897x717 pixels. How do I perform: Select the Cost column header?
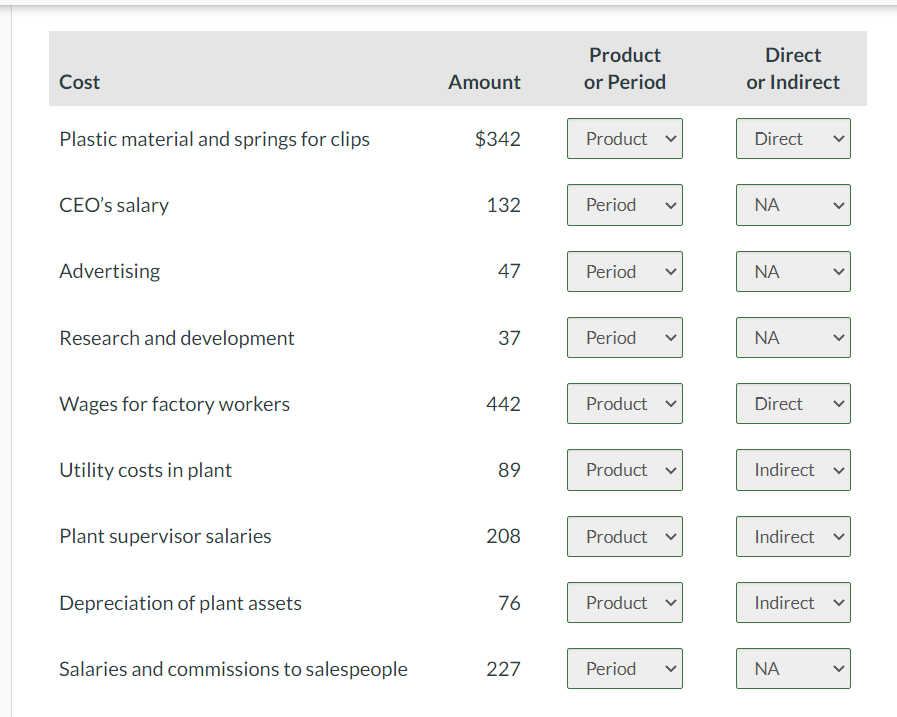pyautogui.click(x=79, y=82)
